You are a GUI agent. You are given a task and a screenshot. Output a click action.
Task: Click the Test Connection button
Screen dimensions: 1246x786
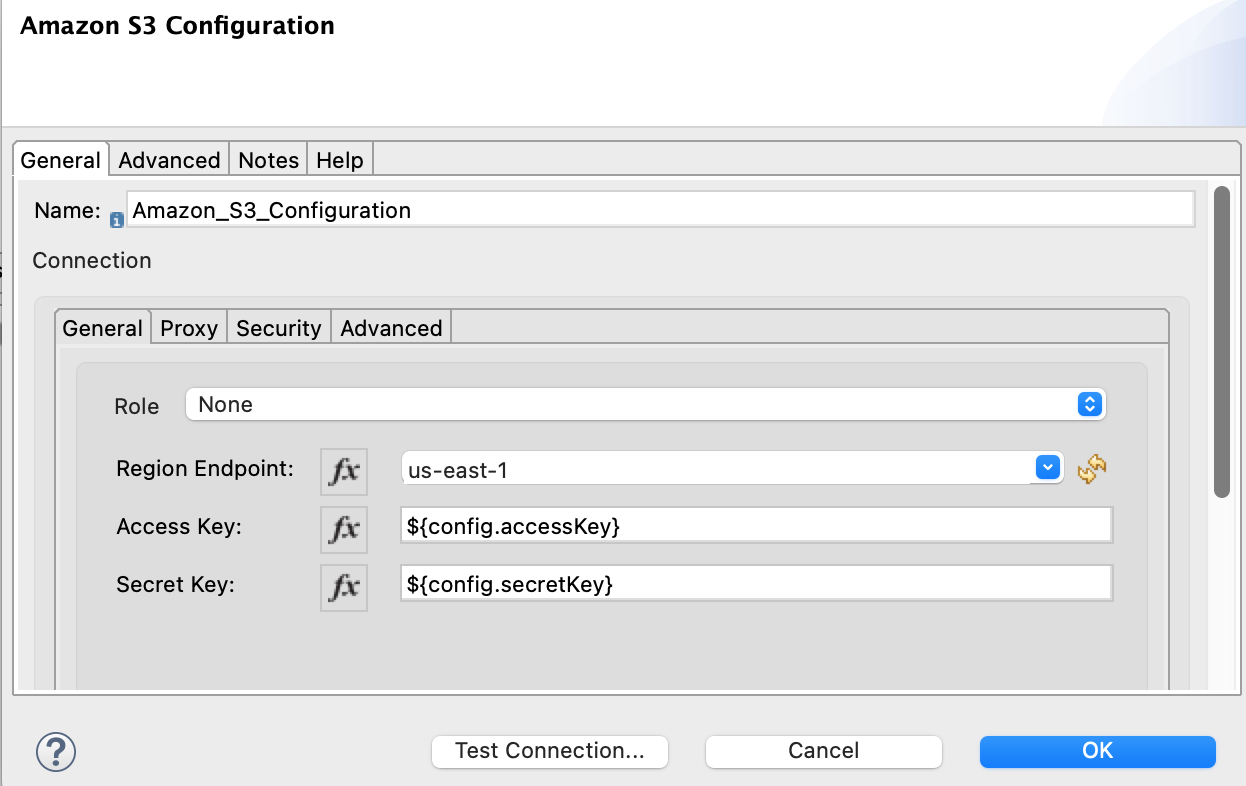click(x=549, y=751)
